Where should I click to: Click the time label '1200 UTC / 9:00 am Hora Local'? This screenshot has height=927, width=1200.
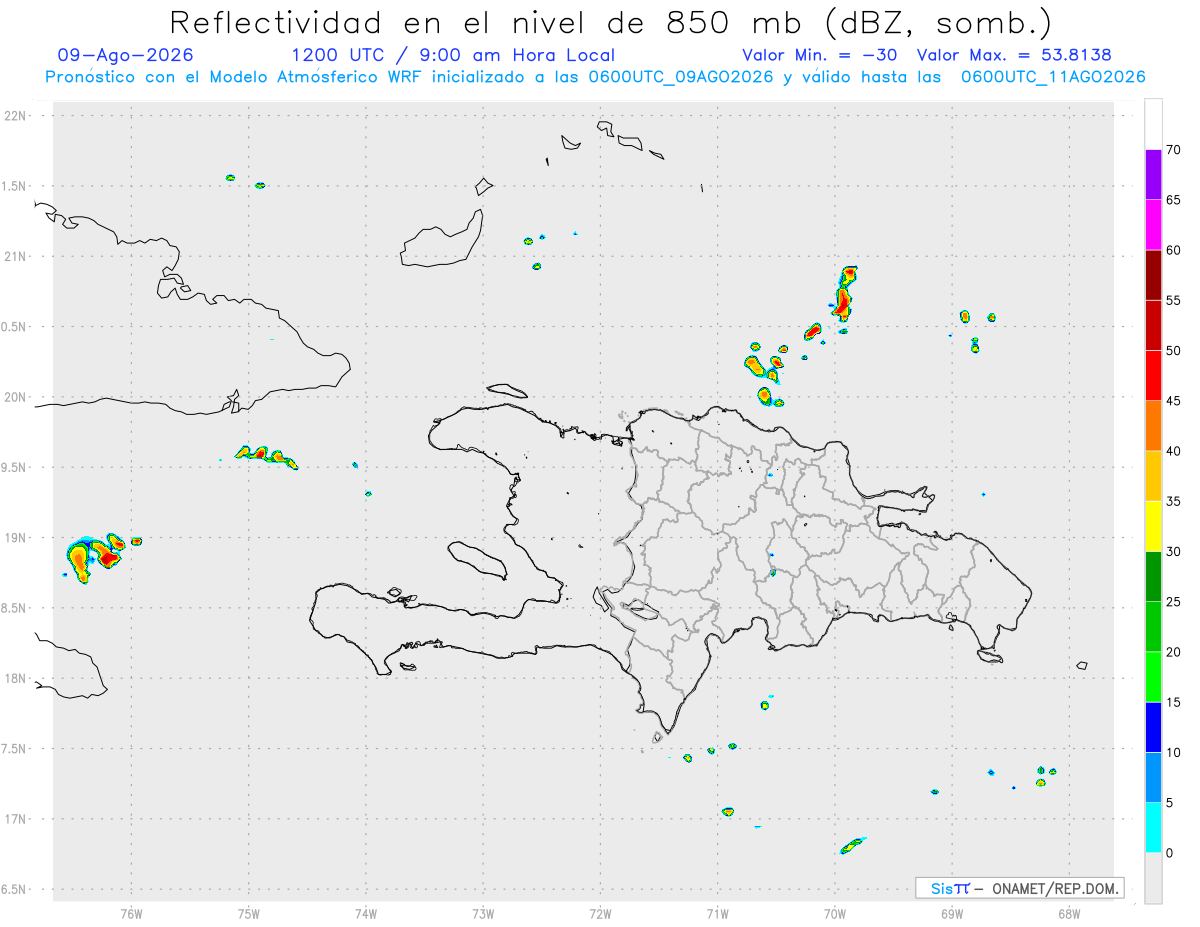point(453,55)
